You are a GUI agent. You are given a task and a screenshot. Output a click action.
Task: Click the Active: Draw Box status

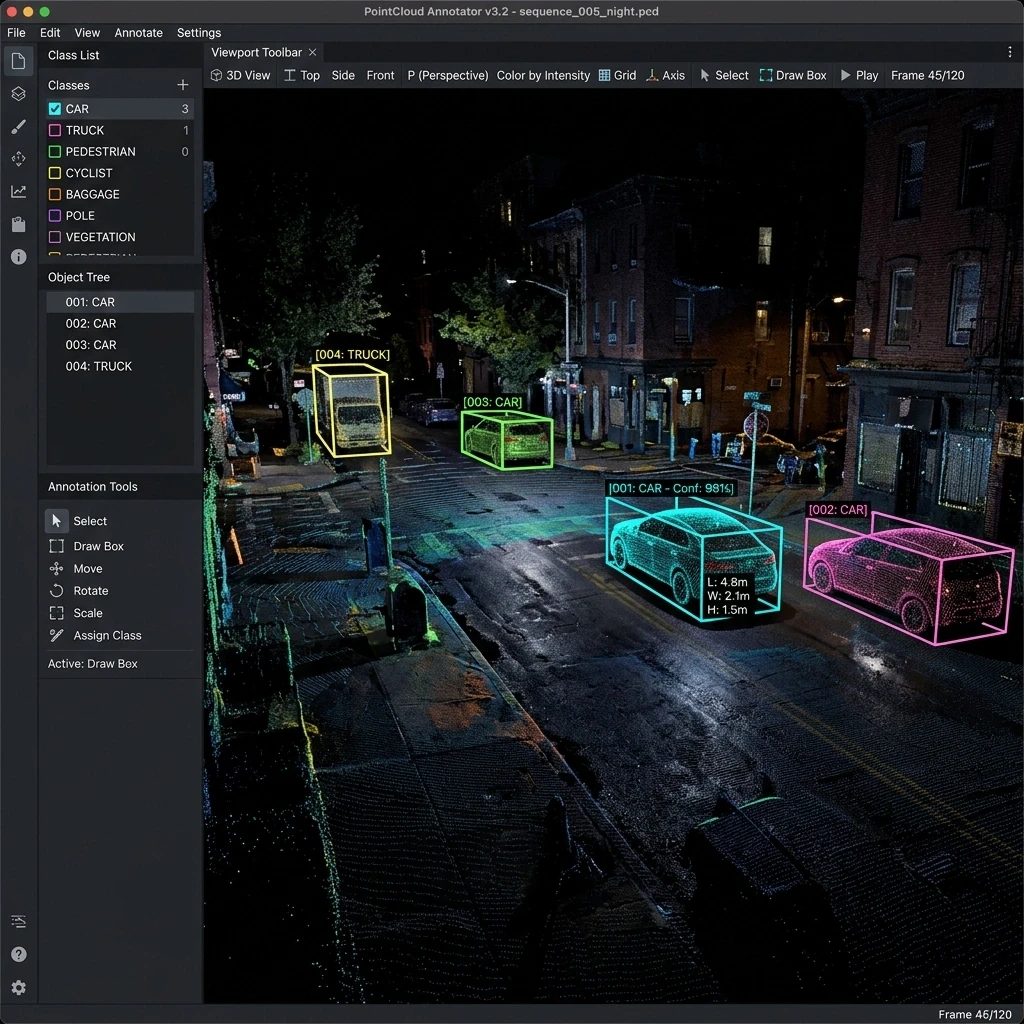click(x=93, y=664)
